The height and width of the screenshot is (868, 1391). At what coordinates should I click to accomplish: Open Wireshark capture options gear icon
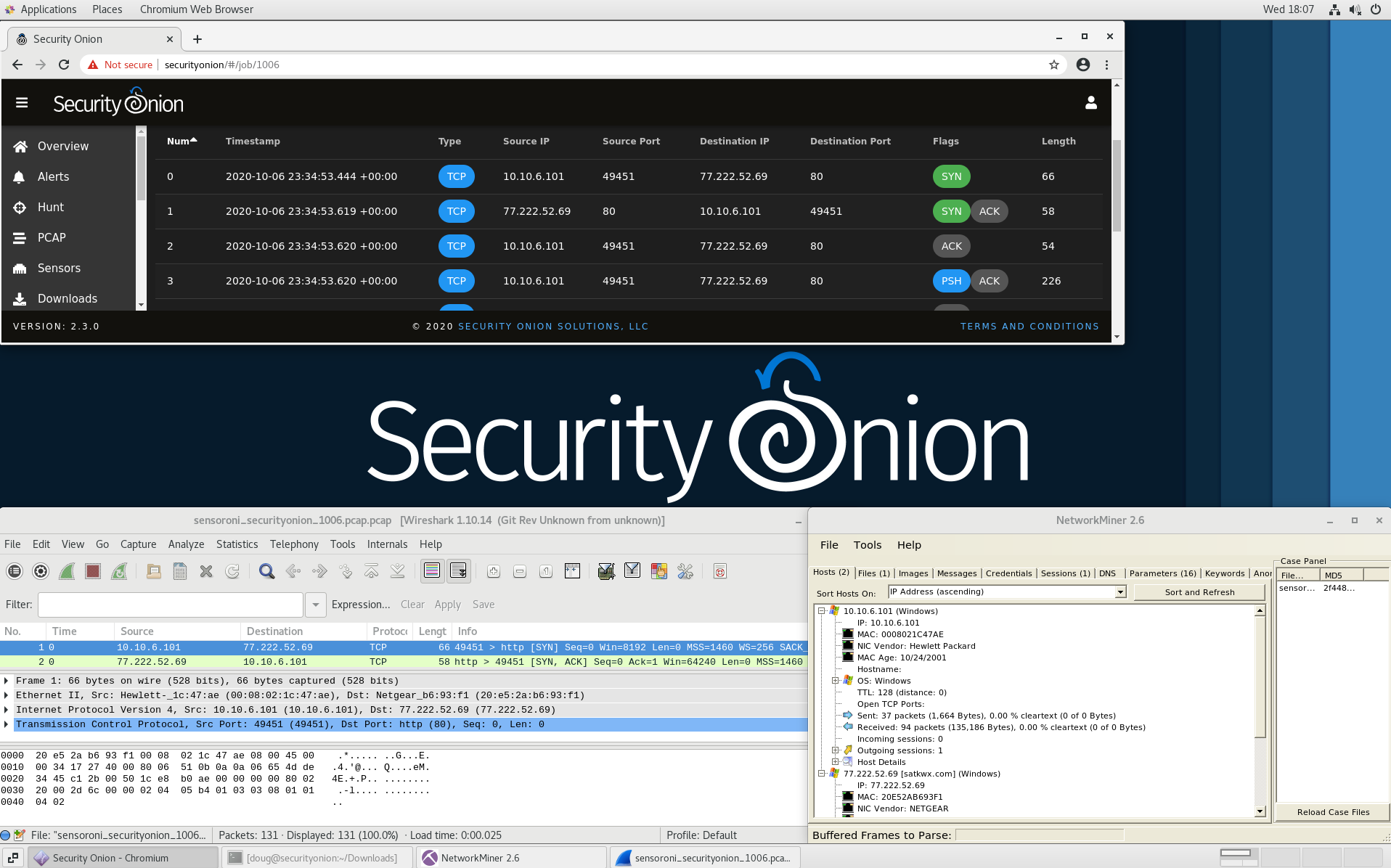click(x=41, y=571)
